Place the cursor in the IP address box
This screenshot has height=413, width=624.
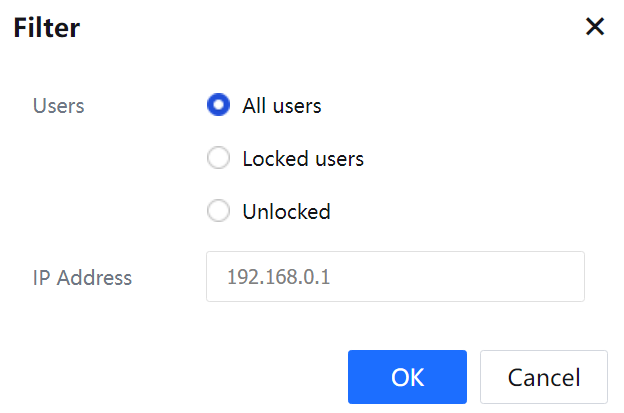coord(395,277)
